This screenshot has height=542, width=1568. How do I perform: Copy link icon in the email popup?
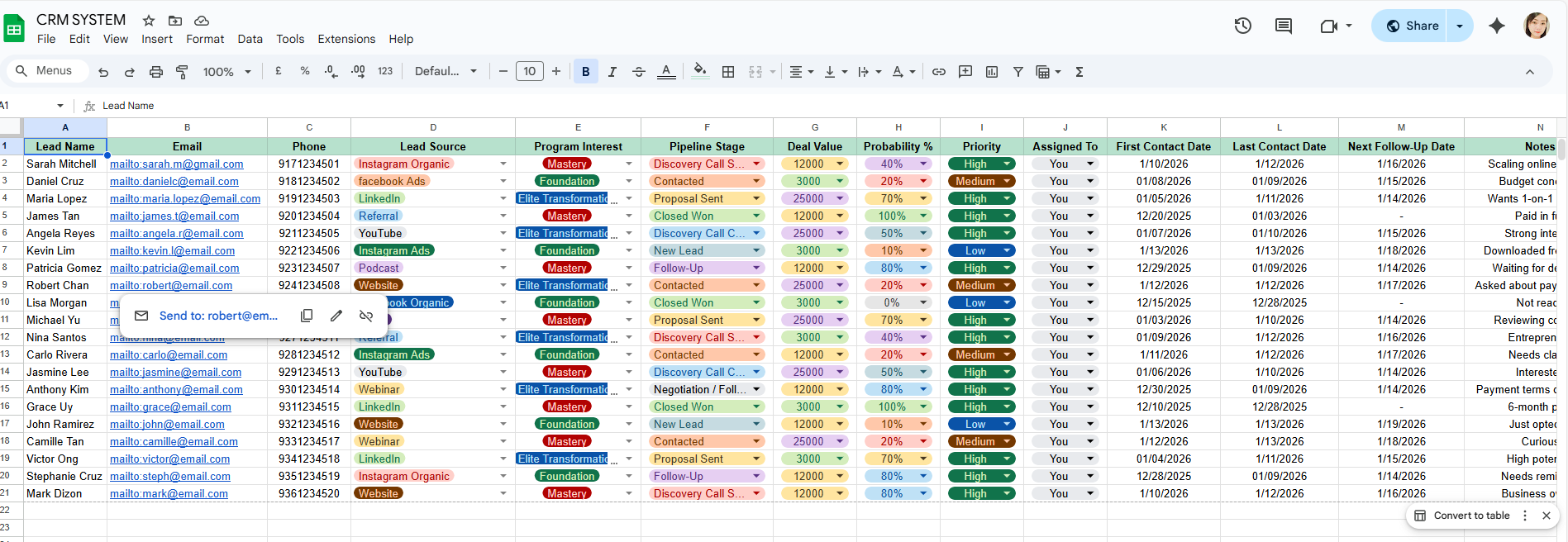(x=307, y=316)
